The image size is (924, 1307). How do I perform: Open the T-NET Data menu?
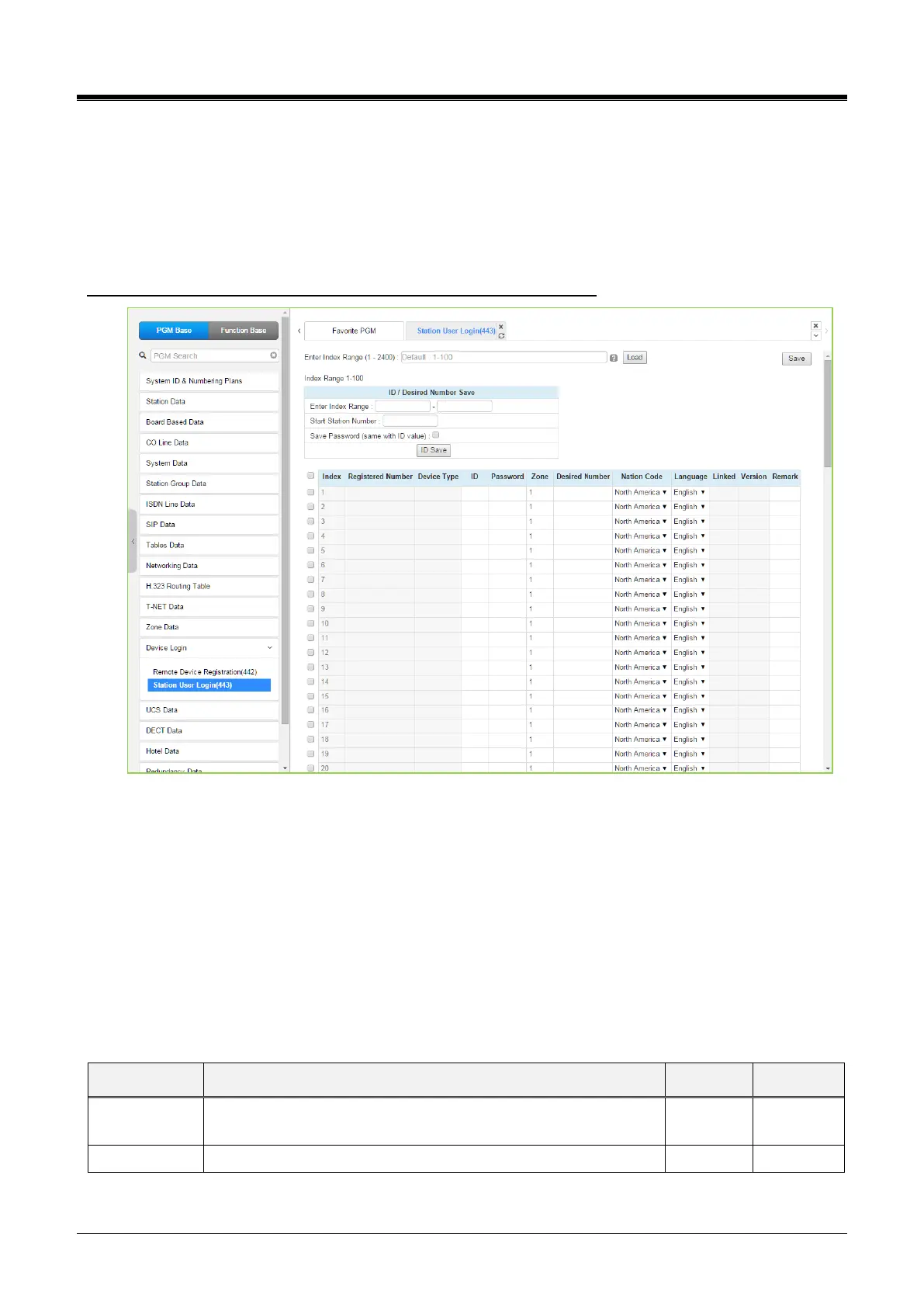pos(209,607)
